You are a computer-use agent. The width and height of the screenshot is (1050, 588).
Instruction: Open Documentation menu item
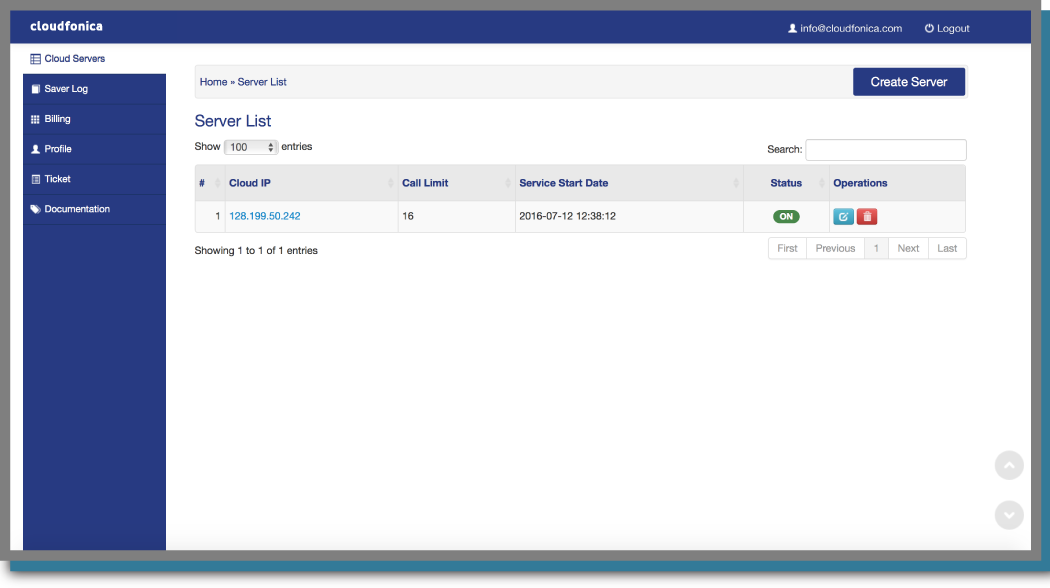tap(94, 210)
